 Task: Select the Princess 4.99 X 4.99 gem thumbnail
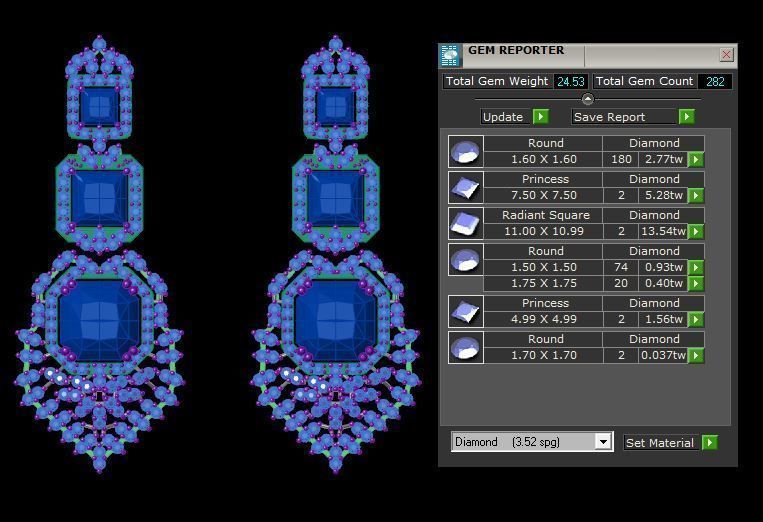[466, 311]
